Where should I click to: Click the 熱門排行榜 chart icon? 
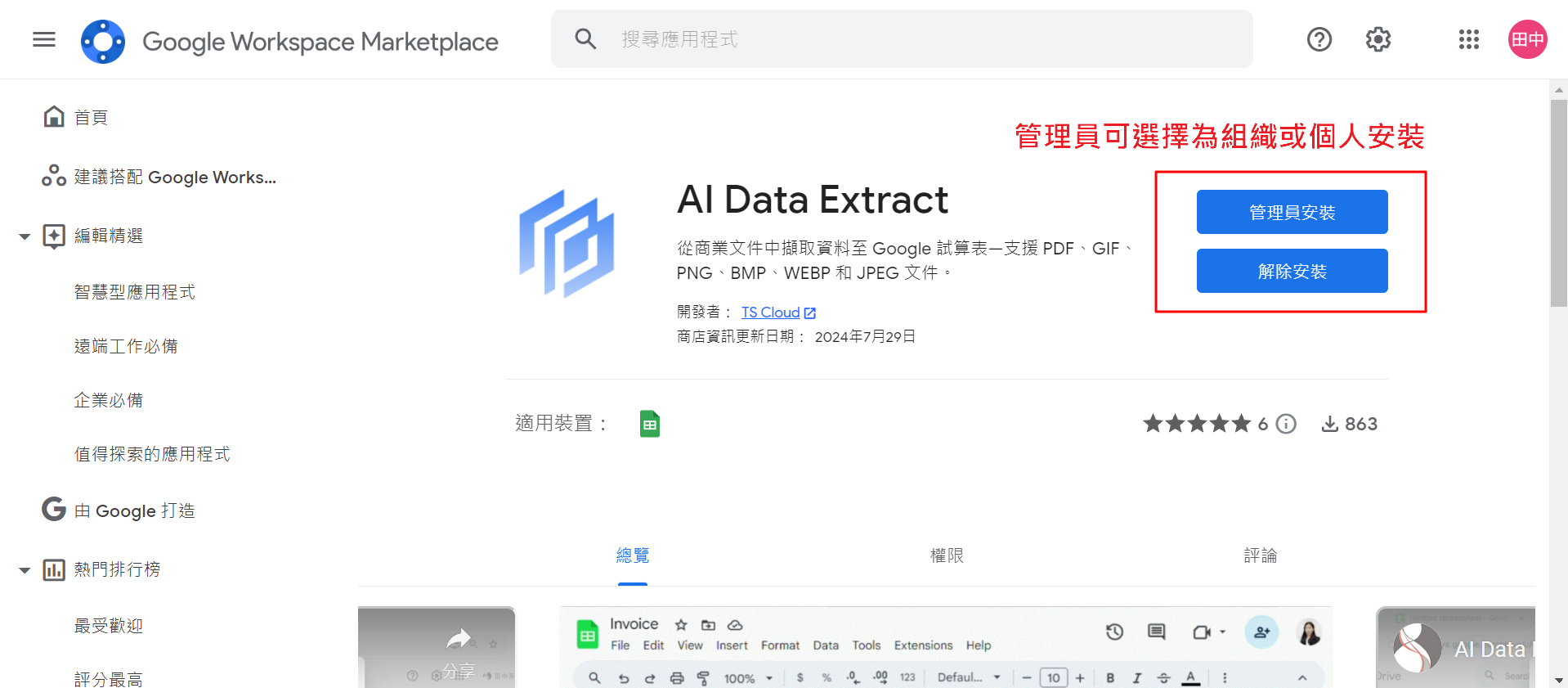tap(54, 569)
